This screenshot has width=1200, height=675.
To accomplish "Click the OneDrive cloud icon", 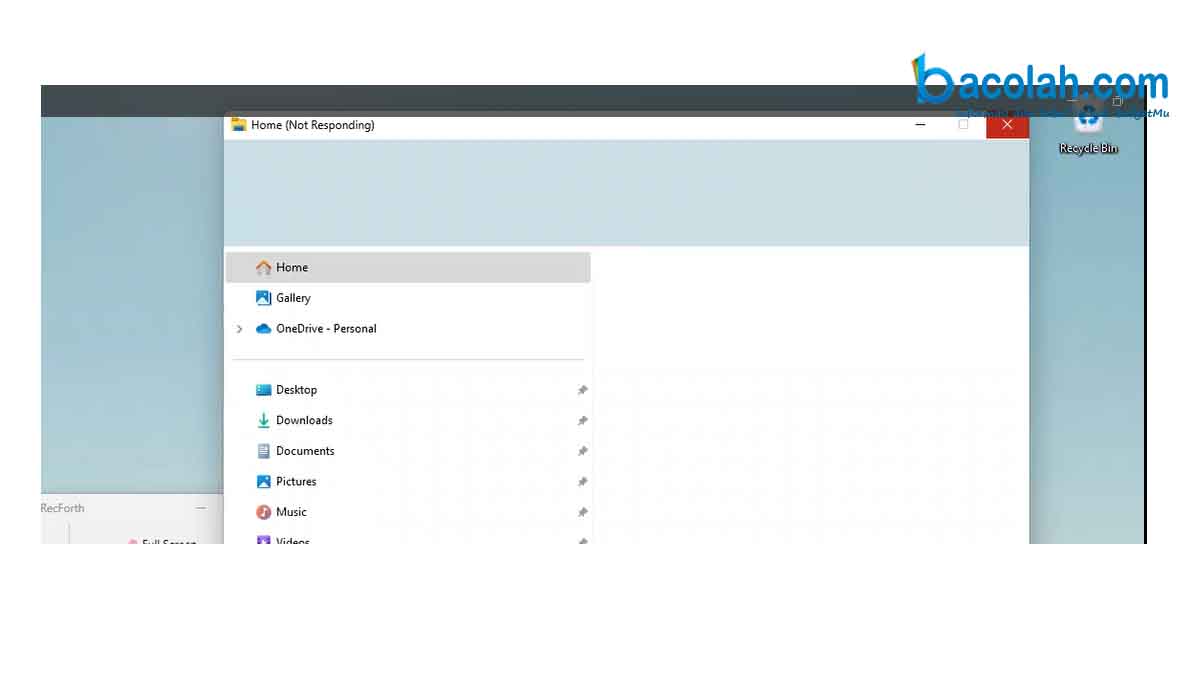I will pos(264,329).
